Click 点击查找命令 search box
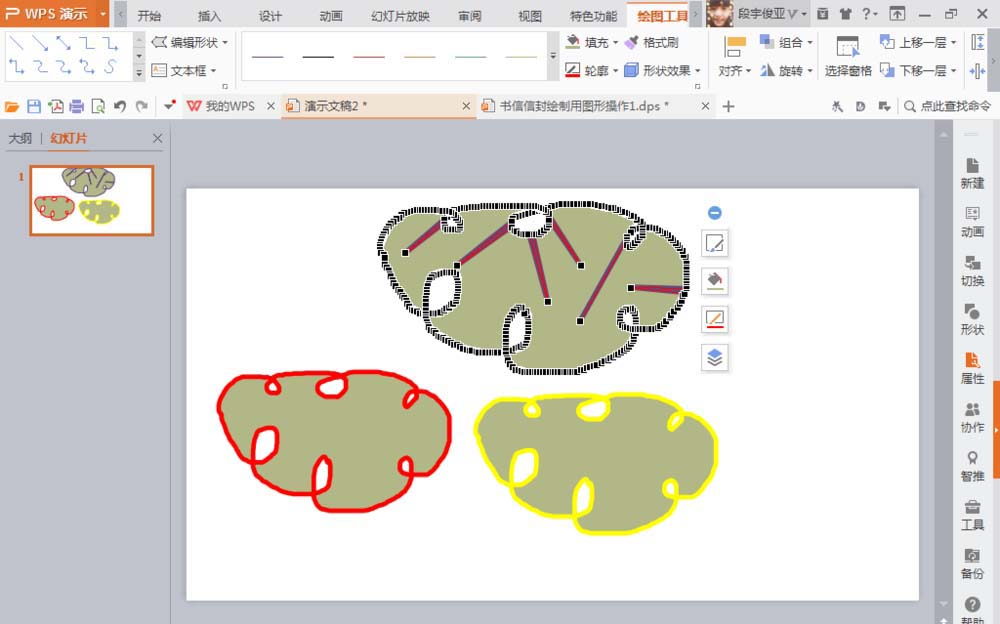Viewport: 1000px width, 624px height. (x=957, y=104)
